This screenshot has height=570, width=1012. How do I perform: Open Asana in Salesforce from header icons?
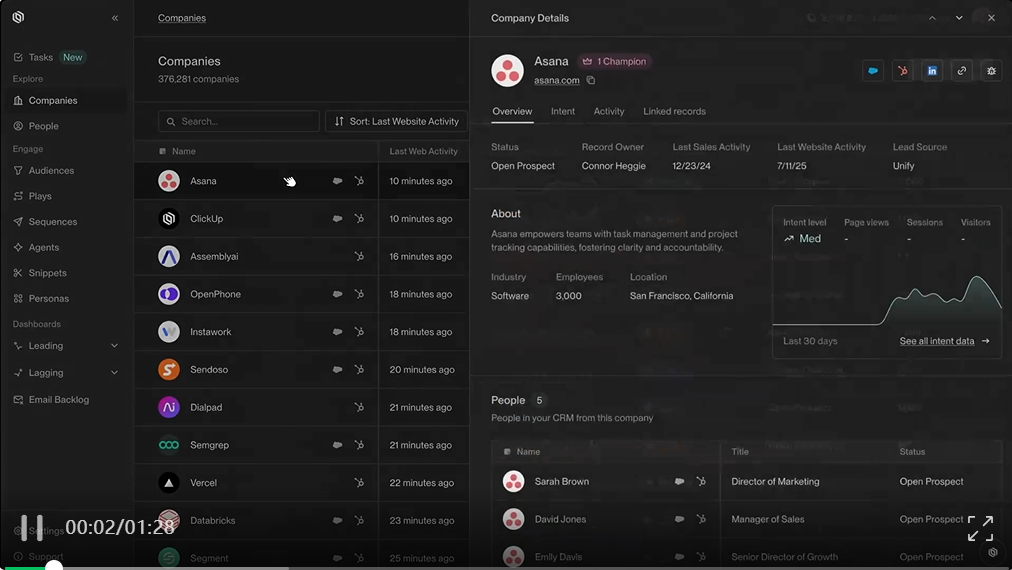click(x=873, y=71)
